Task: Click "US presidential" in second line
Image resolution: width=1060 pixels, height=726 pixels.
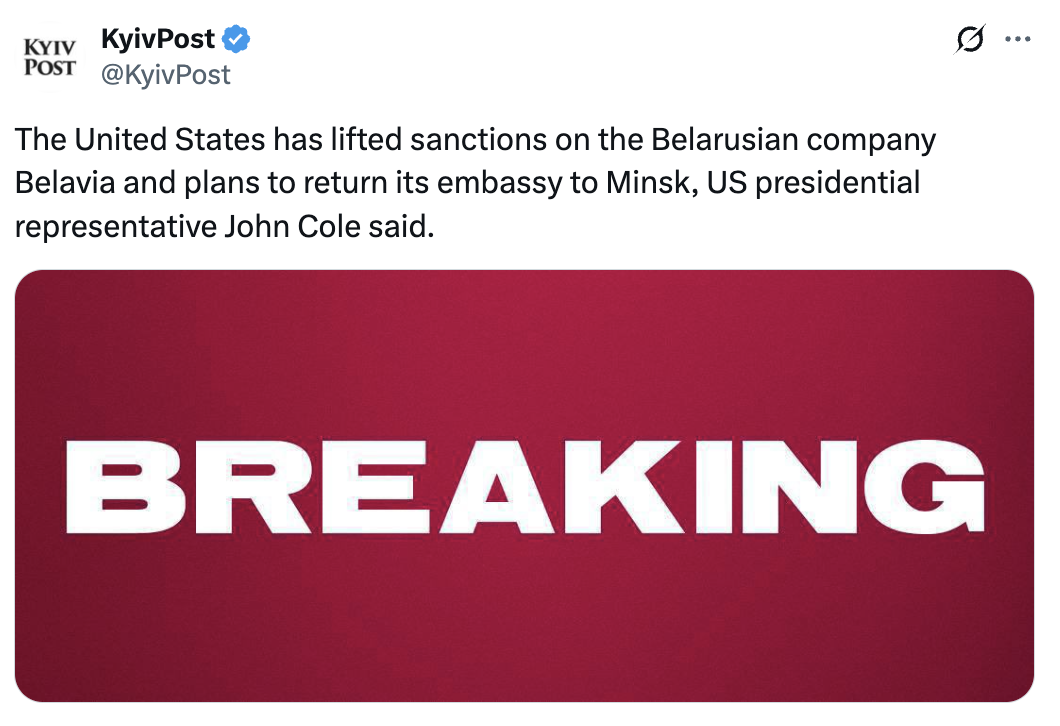Action: [x=813, y=184]
